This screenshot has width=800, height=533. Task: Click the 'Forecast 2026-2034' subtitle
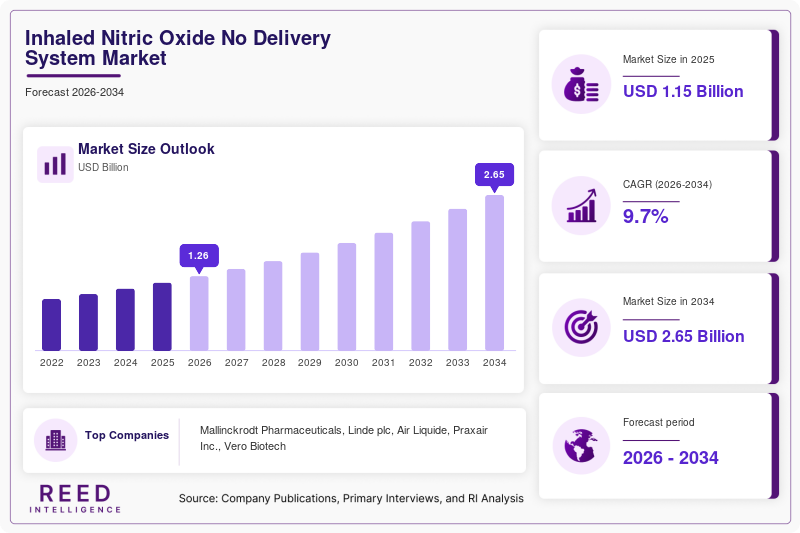coord(74,92)
